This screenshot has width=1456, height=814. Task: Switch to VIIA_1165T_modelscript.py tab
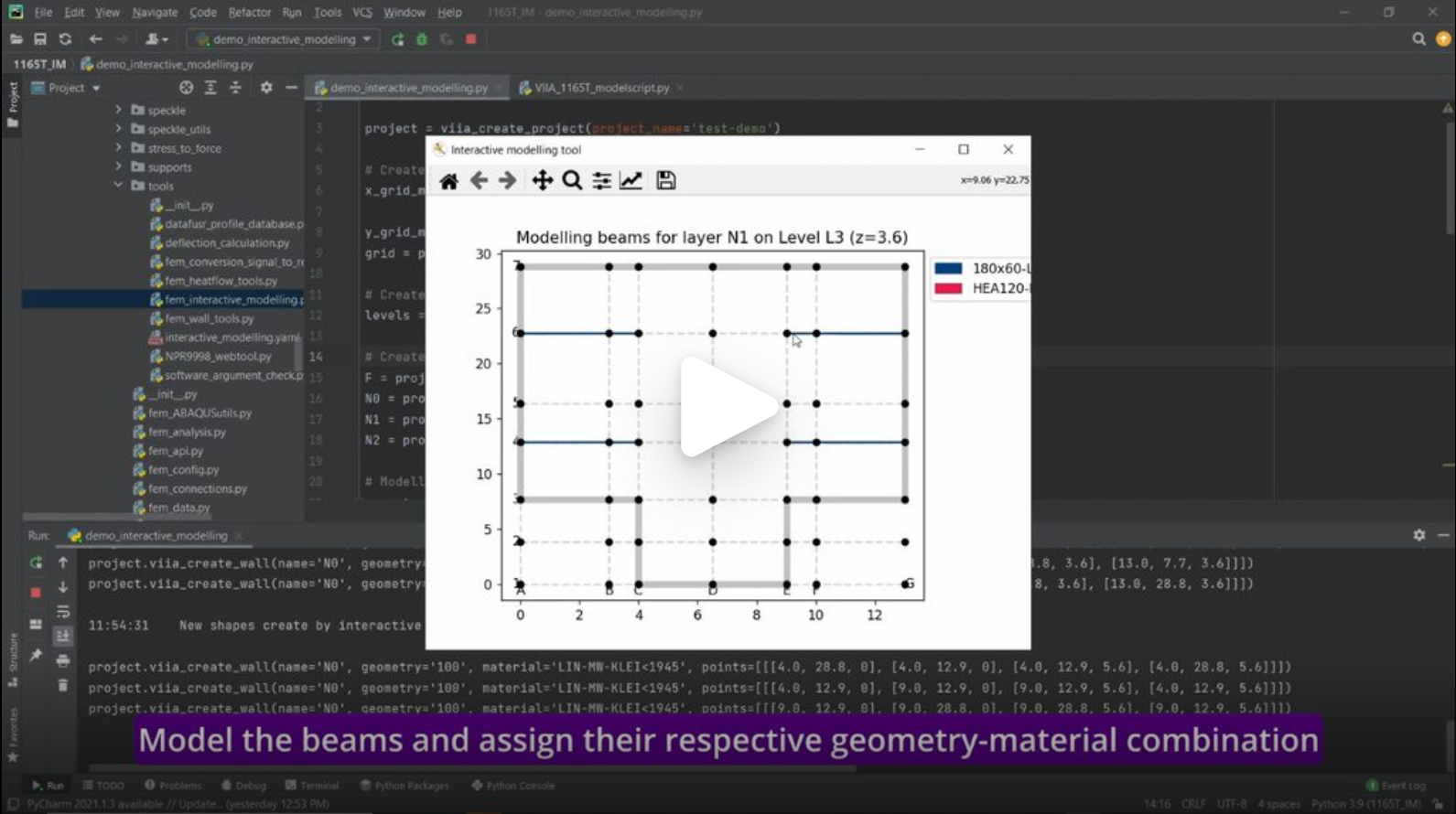601,88
